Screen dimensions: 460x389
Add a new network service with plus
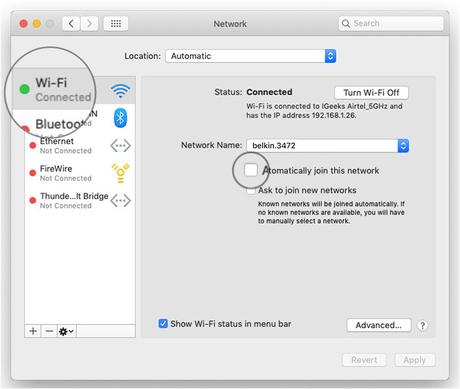33,331
